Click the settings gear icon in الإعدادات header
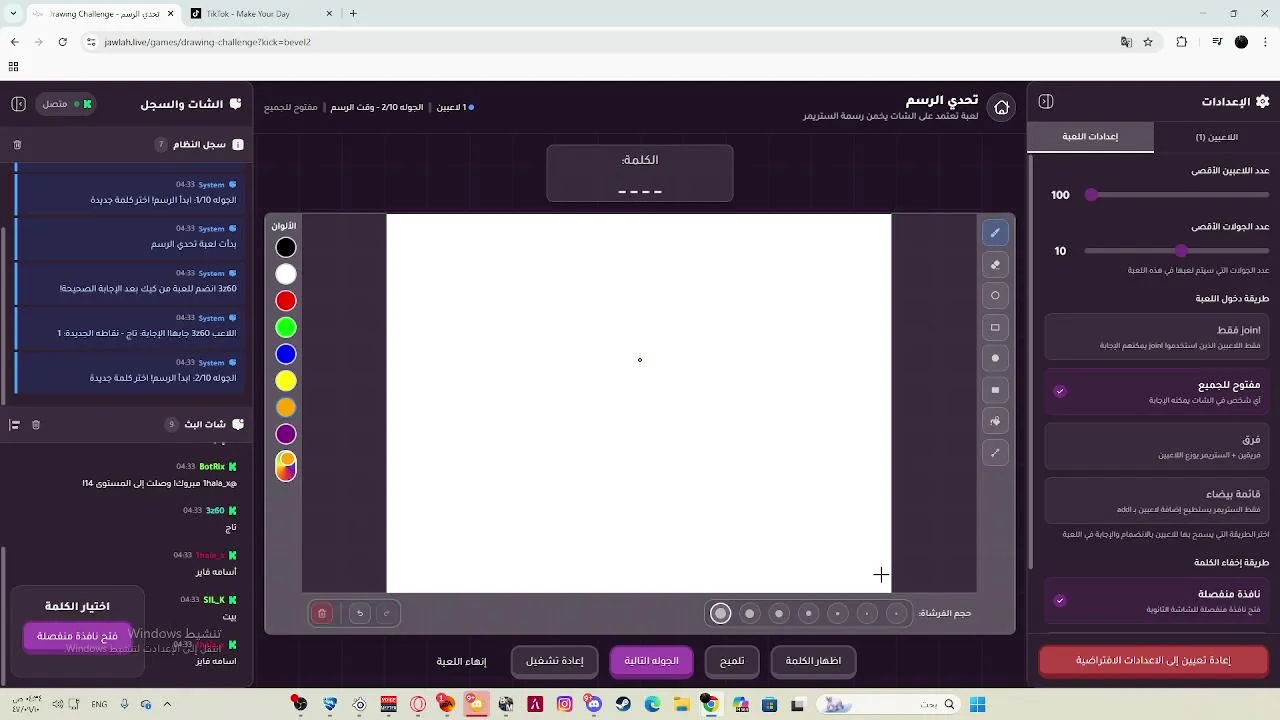 1262,102
